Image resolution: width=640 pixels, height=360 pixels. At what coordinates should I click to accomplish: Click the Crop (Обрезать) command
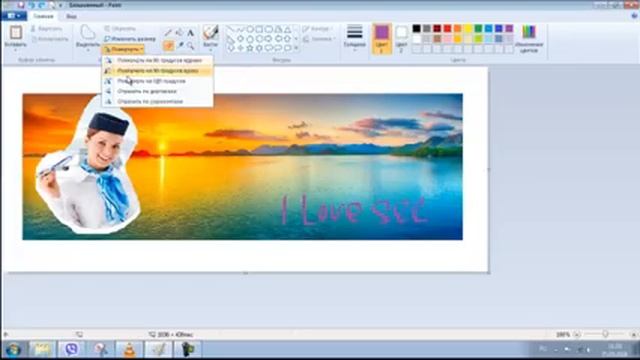(119, 29)
